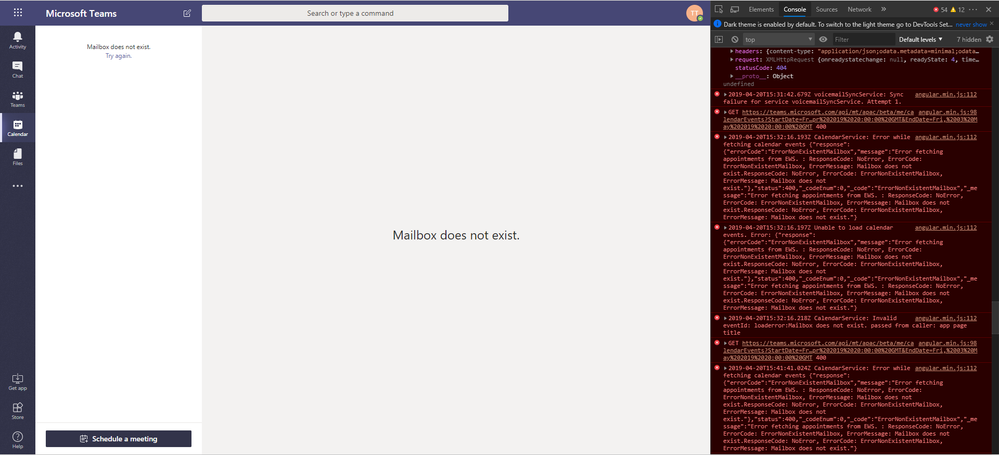Image resolution: width=999 pixels, height=455 pixels.
Task: Open Help in the Teams sidebar
Action: [x=17, y=440]
